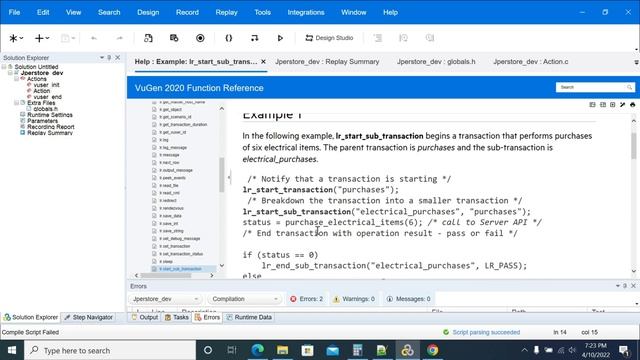Open the Replay menu
The image size is (640, 360).
tap(227, 12)
